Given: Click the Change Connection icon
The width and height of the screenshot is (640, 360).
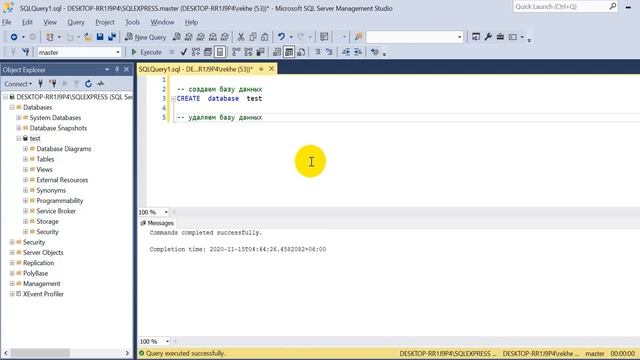Looking at the screenshot, I should click(x=26, y=52).
